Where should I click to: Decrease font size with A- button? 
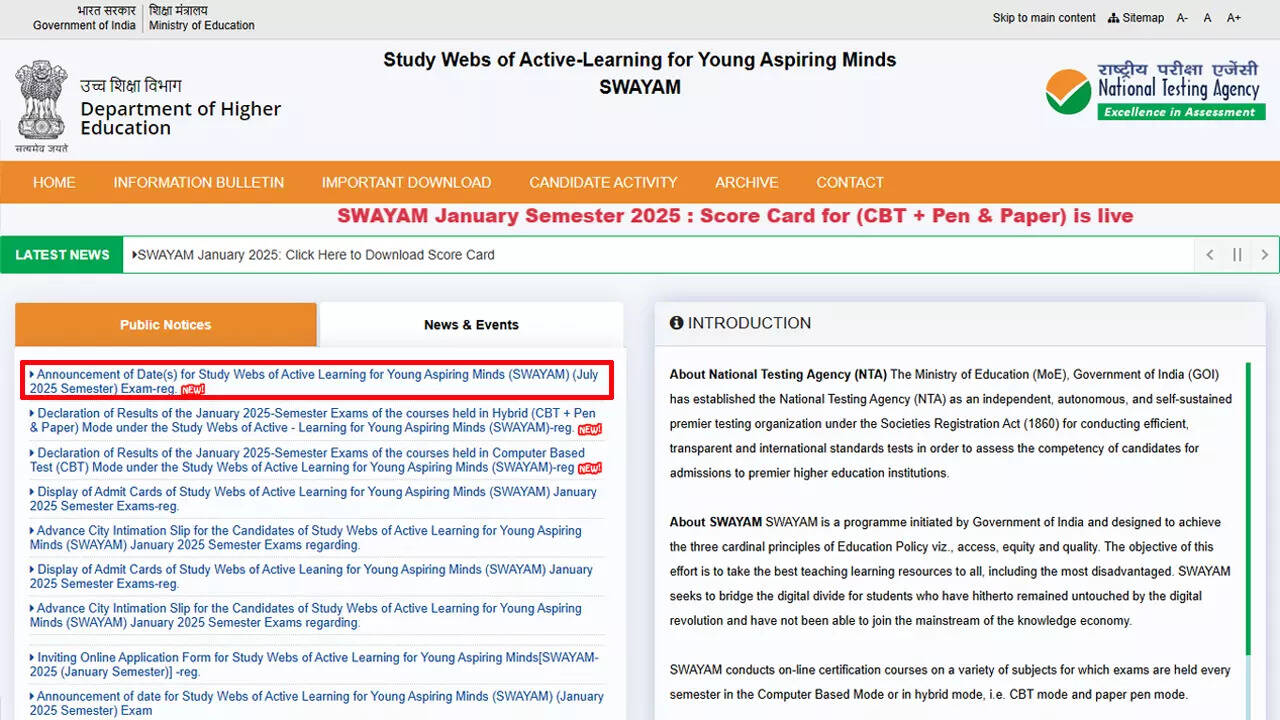click(x=1182, y=18)
